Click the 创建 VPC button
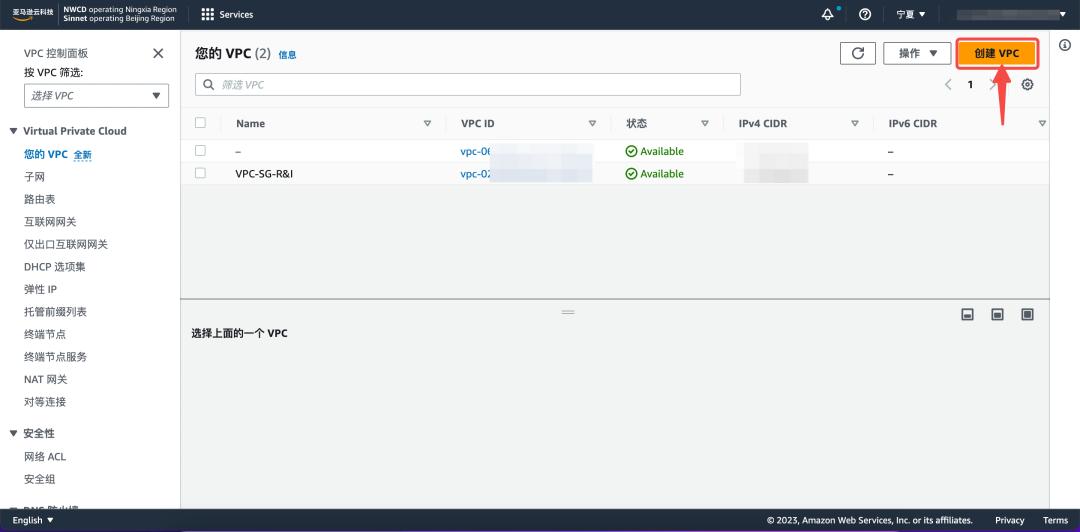This screenshot has height=532, width=1080. (x=996, y=54)
